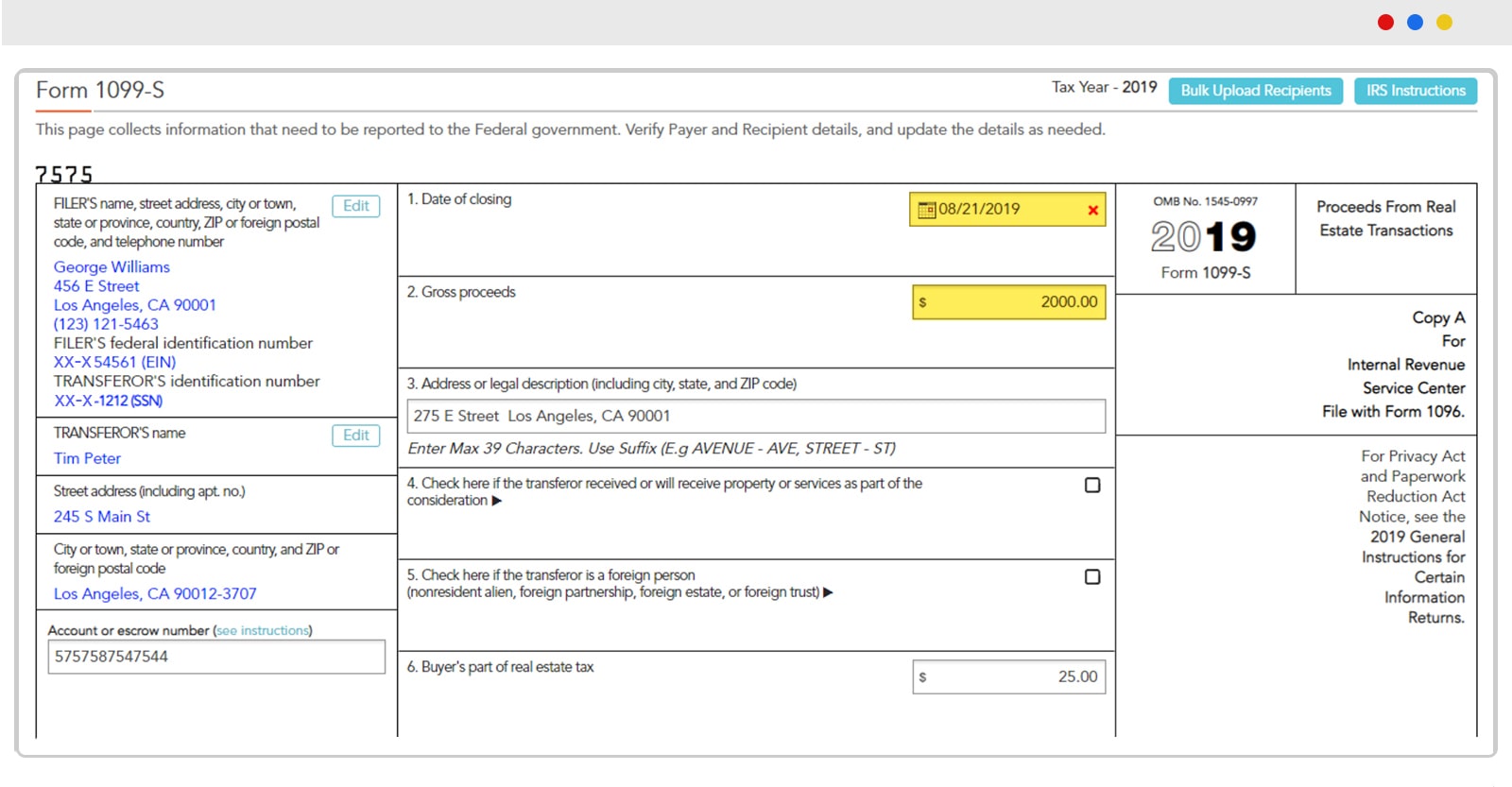Open the calendar icon in Date of closing
1512x787 pixels.
point(926,210)
